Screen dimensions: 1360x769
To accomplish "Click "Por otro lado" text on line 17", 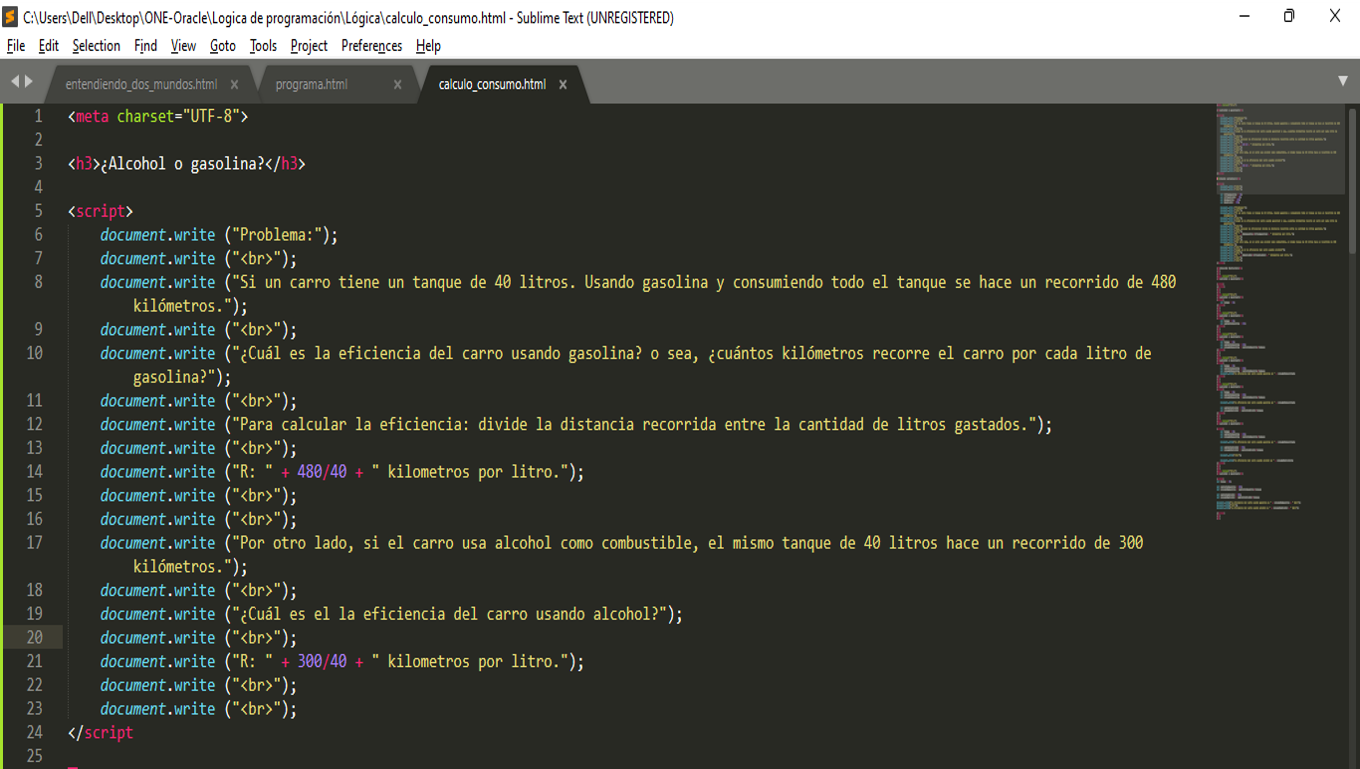I will click(x=293, y=543).
